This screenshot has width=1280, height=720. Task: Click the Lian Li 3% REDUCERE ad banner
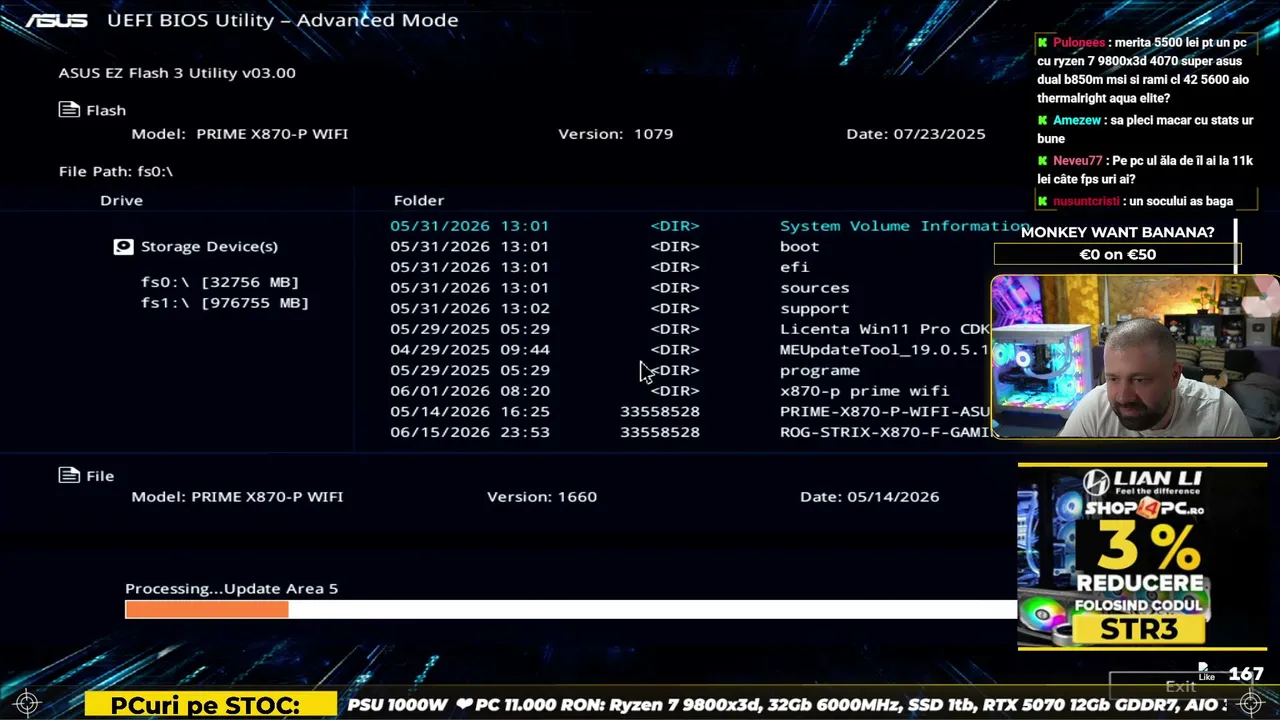[x=1142, y=556]
